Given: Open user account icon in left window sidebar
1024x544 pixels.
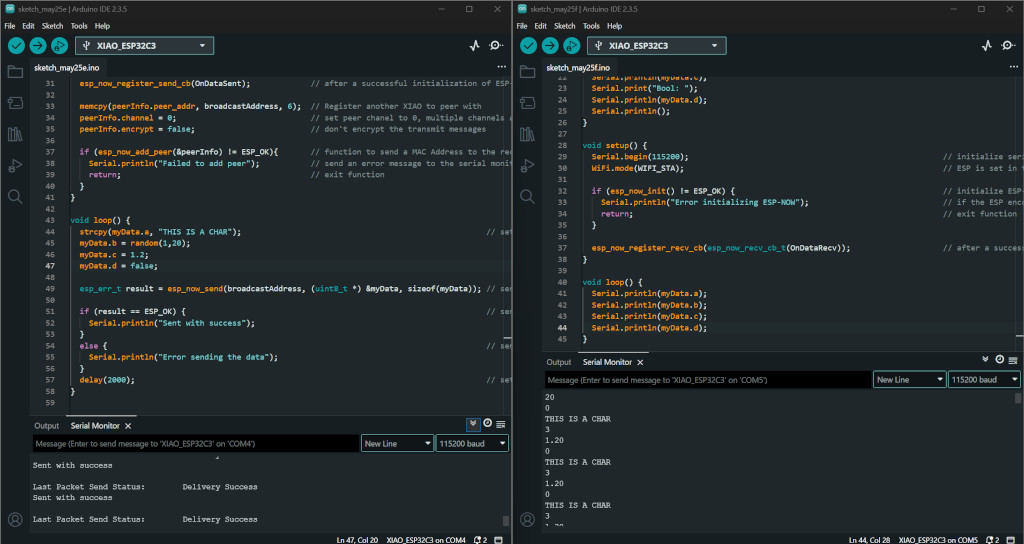Looking at the screenshot, I should pos(15,520).
